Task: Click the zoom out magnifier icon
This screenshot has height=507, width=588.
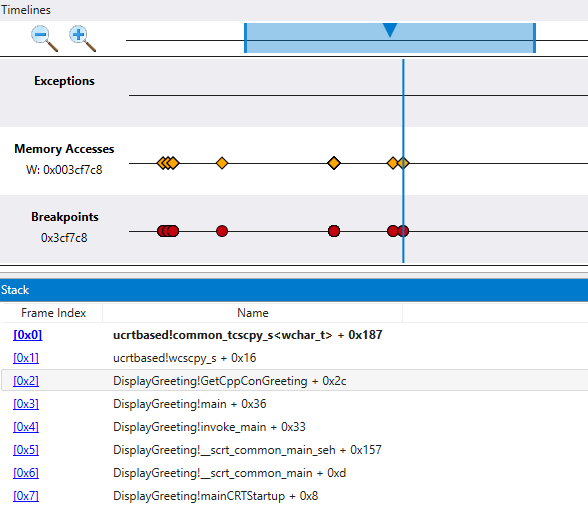Action: coord(44,38)
